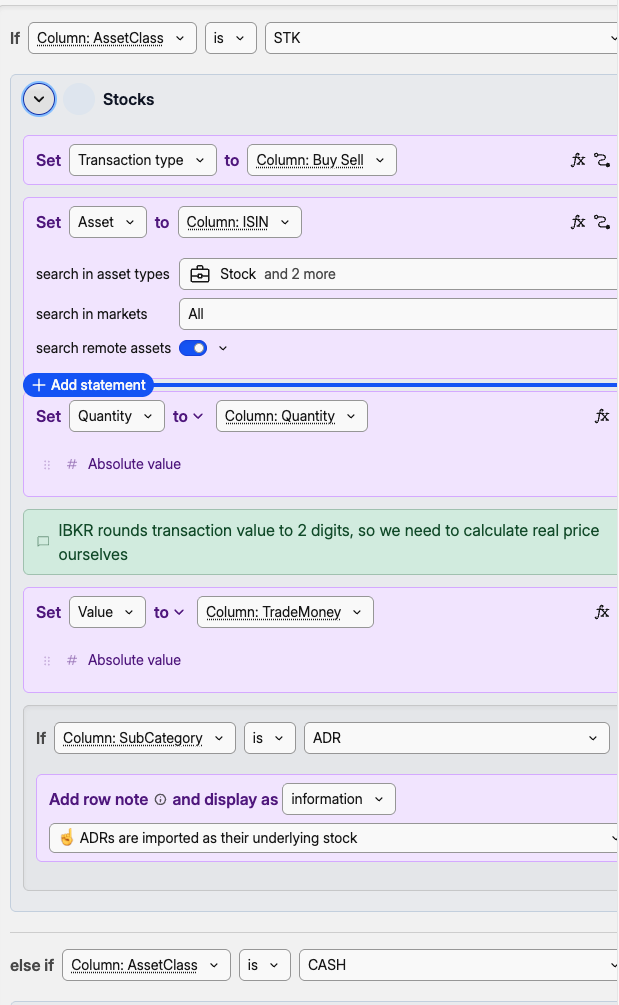Click Absolute value under Value statement
The height and width of the screenshot is (1005, 619).
click(134, 660)
